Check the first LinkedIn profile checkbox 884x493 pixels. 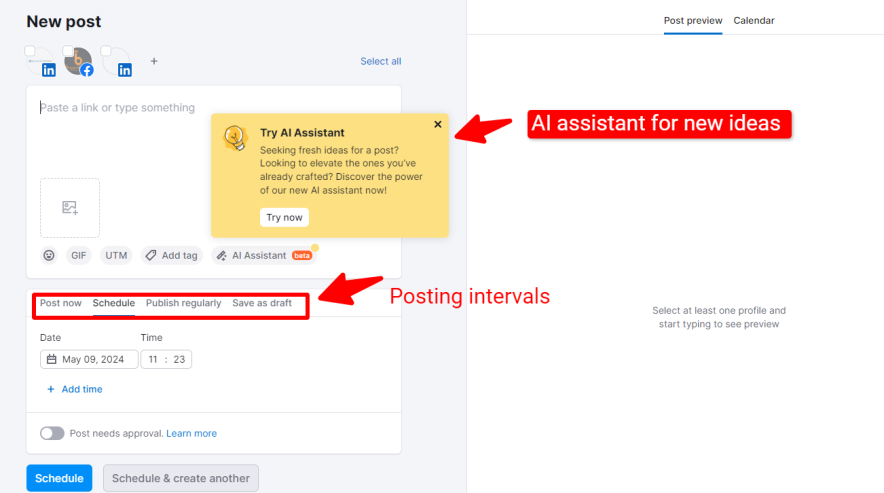31,51
